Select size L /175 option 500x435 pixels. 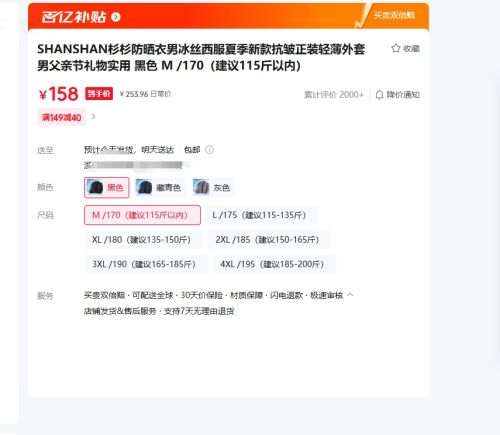[x=262, y=215]
